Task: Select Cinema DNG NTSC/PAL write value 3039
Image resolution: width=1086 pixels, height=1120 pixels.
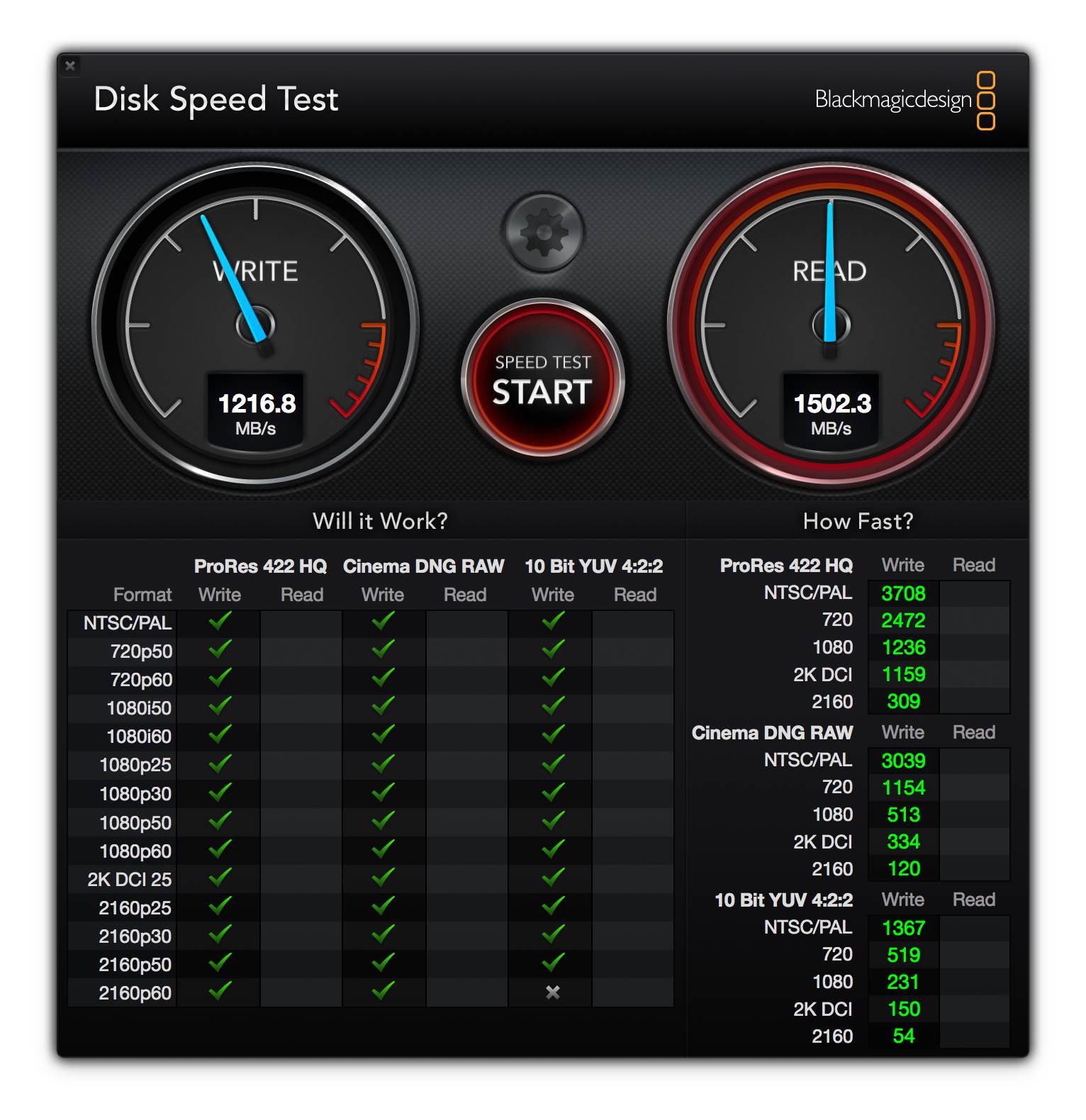Action: pyautogui.click(x=904, y=761)
